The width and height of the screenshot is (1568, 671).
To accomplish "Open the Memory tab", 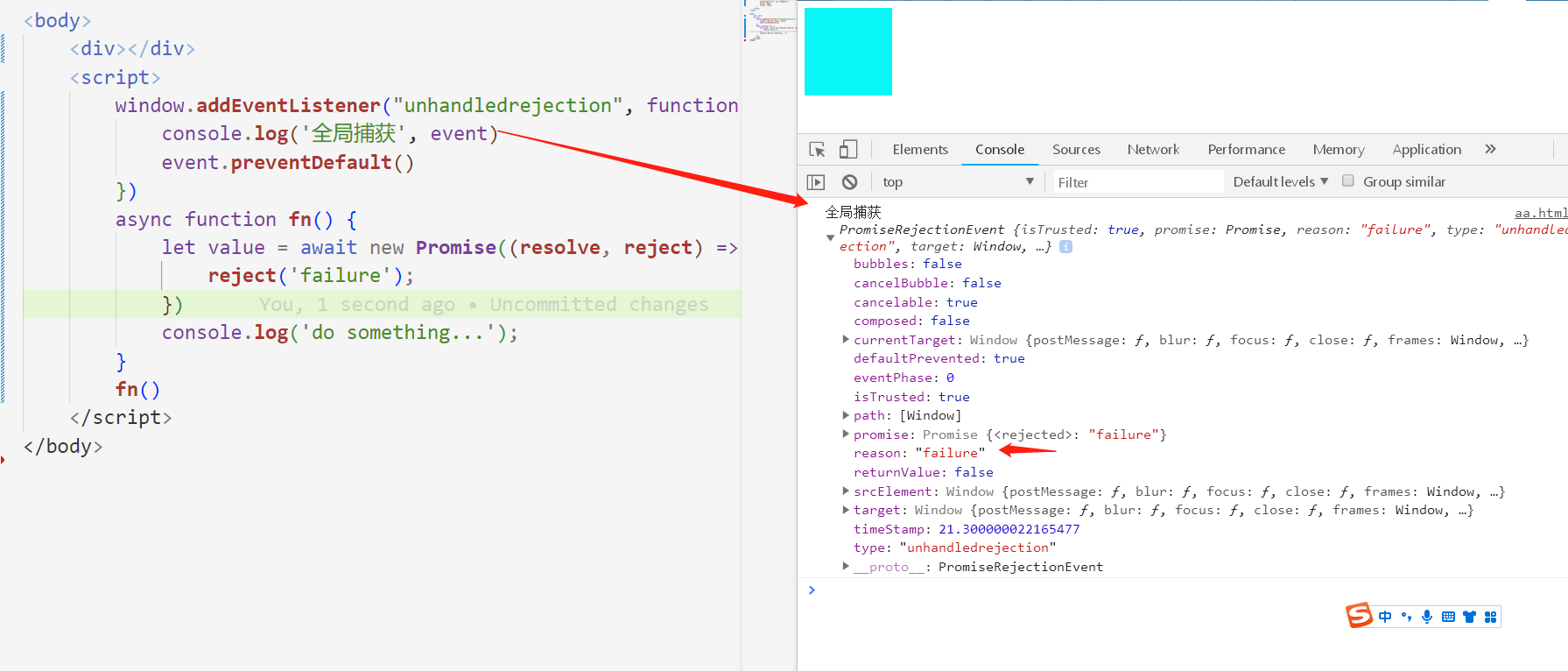I will (1339, 150).
